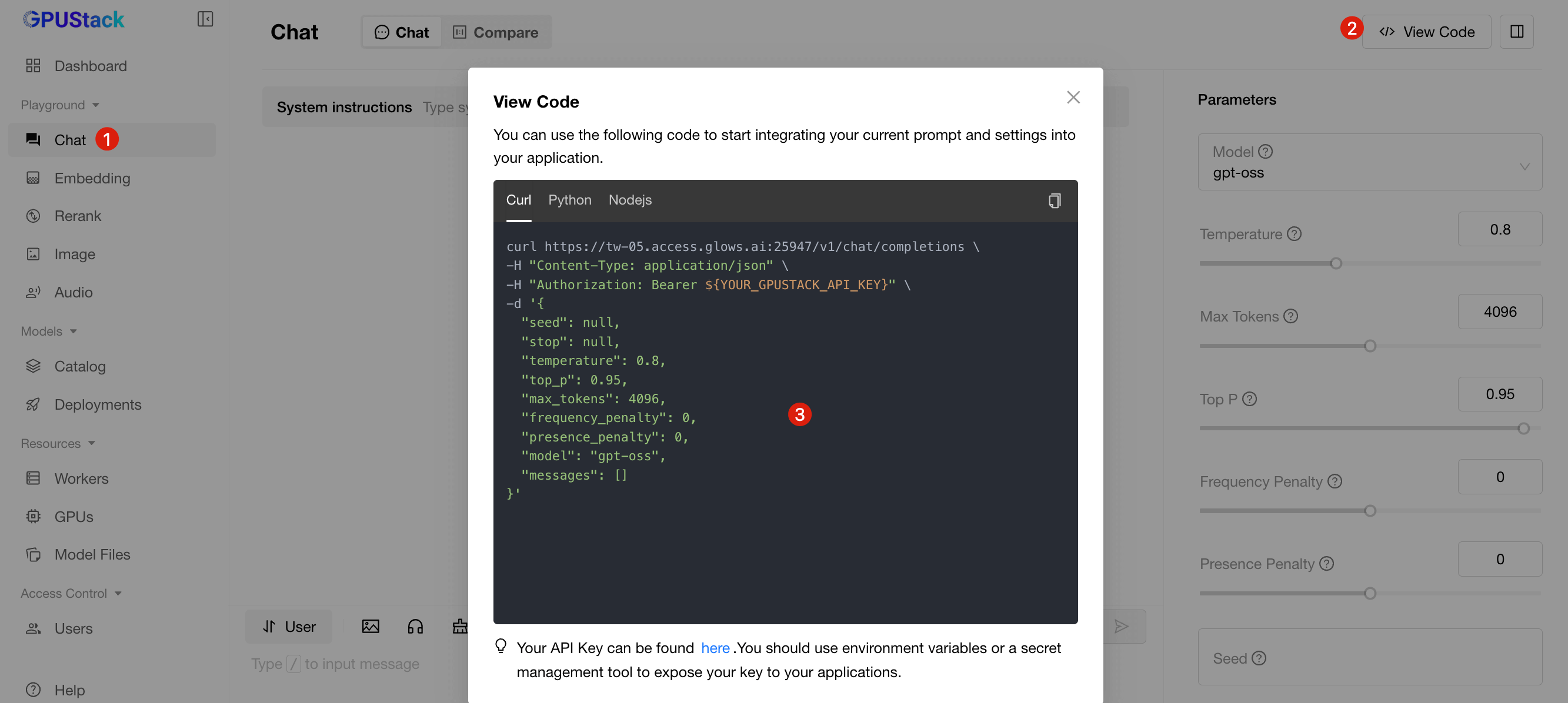
Task: Switch to the Python code tab
Action: pos(570,200)
